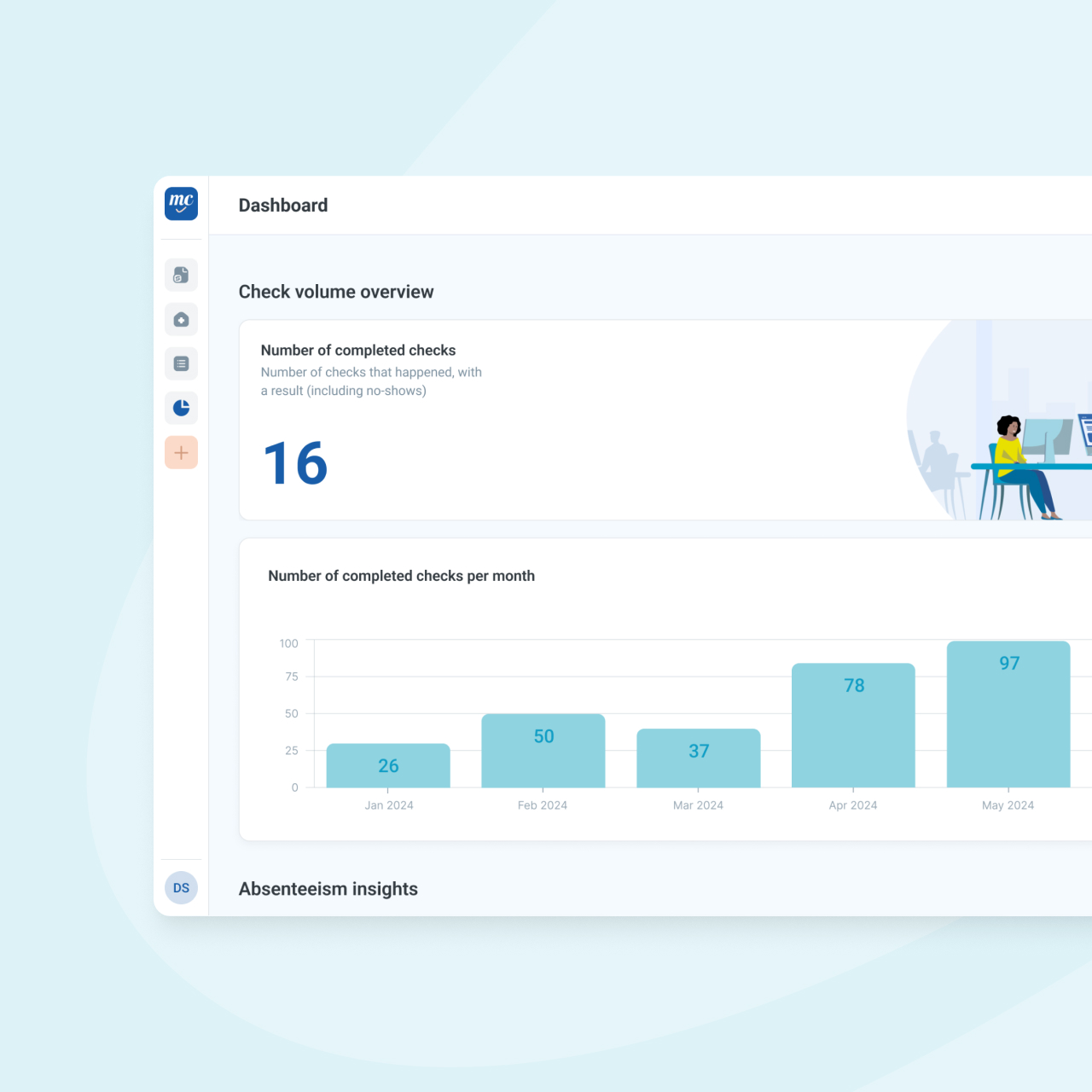Click the Mar 2024 axis label
The height and width of the screenshot is (1092, 1092).
pos(698,805)
